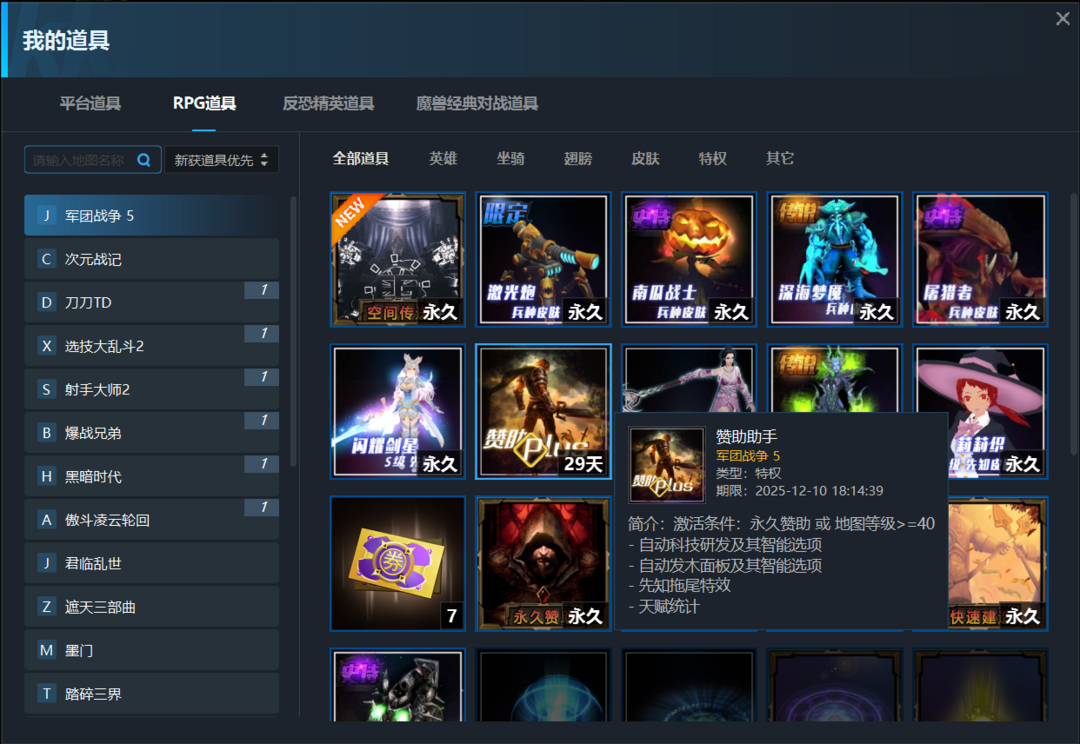Screen dimensions: 1080x744
Task: Select the 屠猎者 skin item
Action: (x=980, y=258)
